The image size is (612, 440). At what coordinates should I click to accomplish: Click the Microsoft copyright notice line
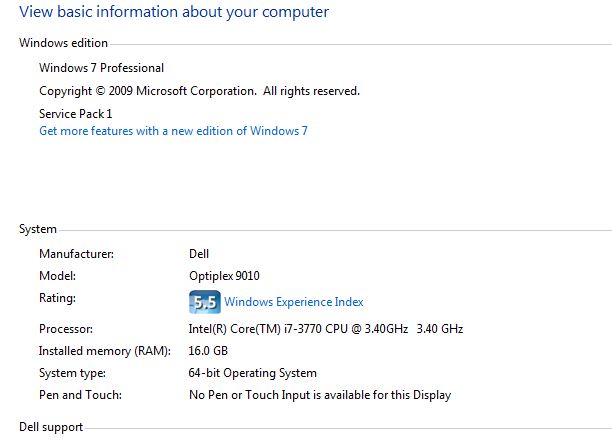click(199, 91)
